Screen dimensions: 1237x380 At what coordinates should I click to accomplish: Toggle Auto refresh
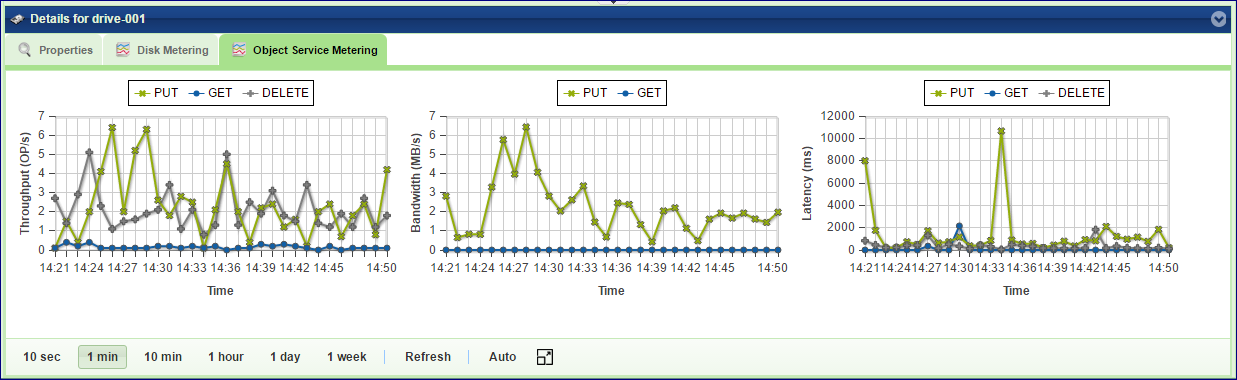503,357
